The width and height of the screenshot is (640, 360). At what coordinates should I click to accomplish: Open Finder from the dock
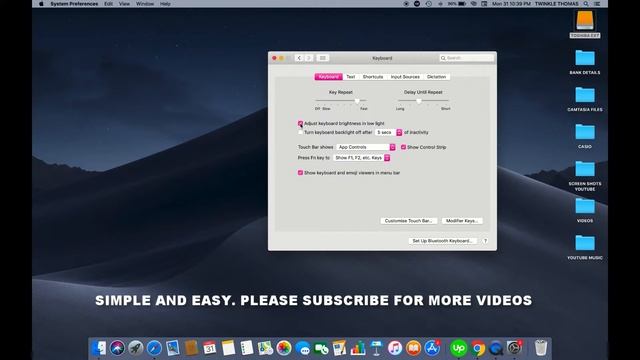pos(98,348)
